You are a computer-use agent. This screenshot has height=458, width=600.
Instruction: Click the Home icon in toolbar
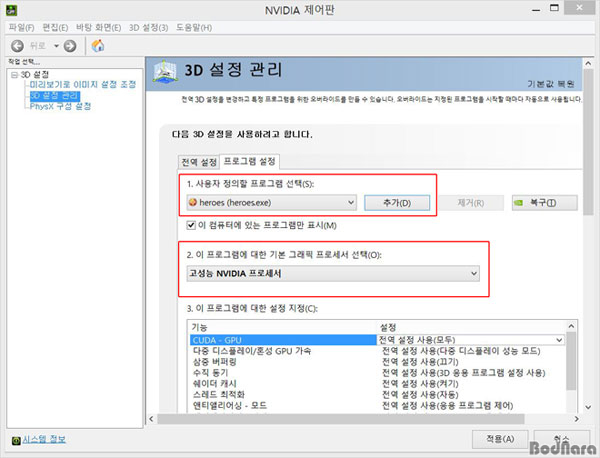click(x=98, y=46)
